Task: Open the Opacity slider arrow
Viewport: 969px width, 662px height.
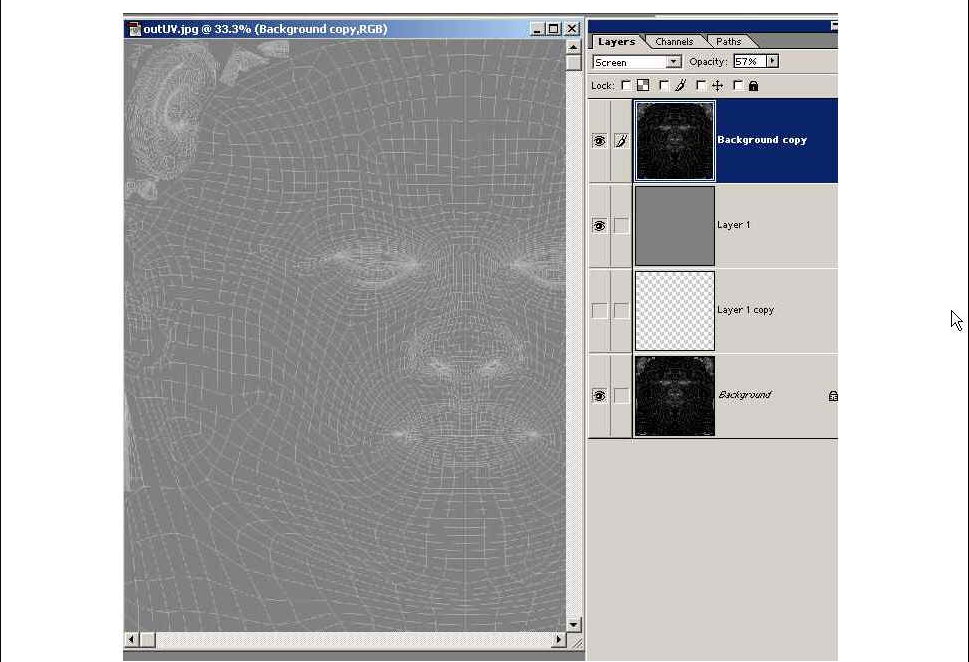Action: (772, 61)
